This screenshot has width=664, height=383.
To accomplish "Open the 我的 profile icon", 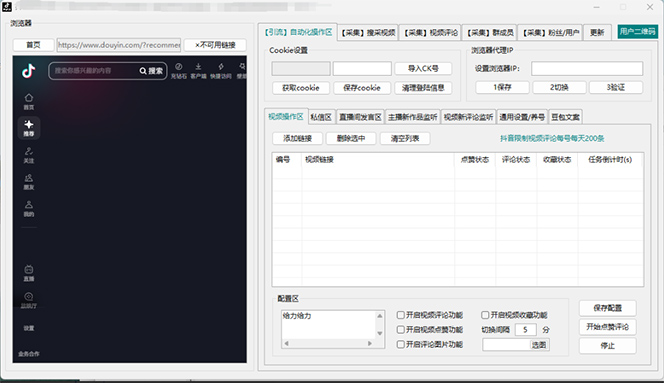I will pos(28,205).
